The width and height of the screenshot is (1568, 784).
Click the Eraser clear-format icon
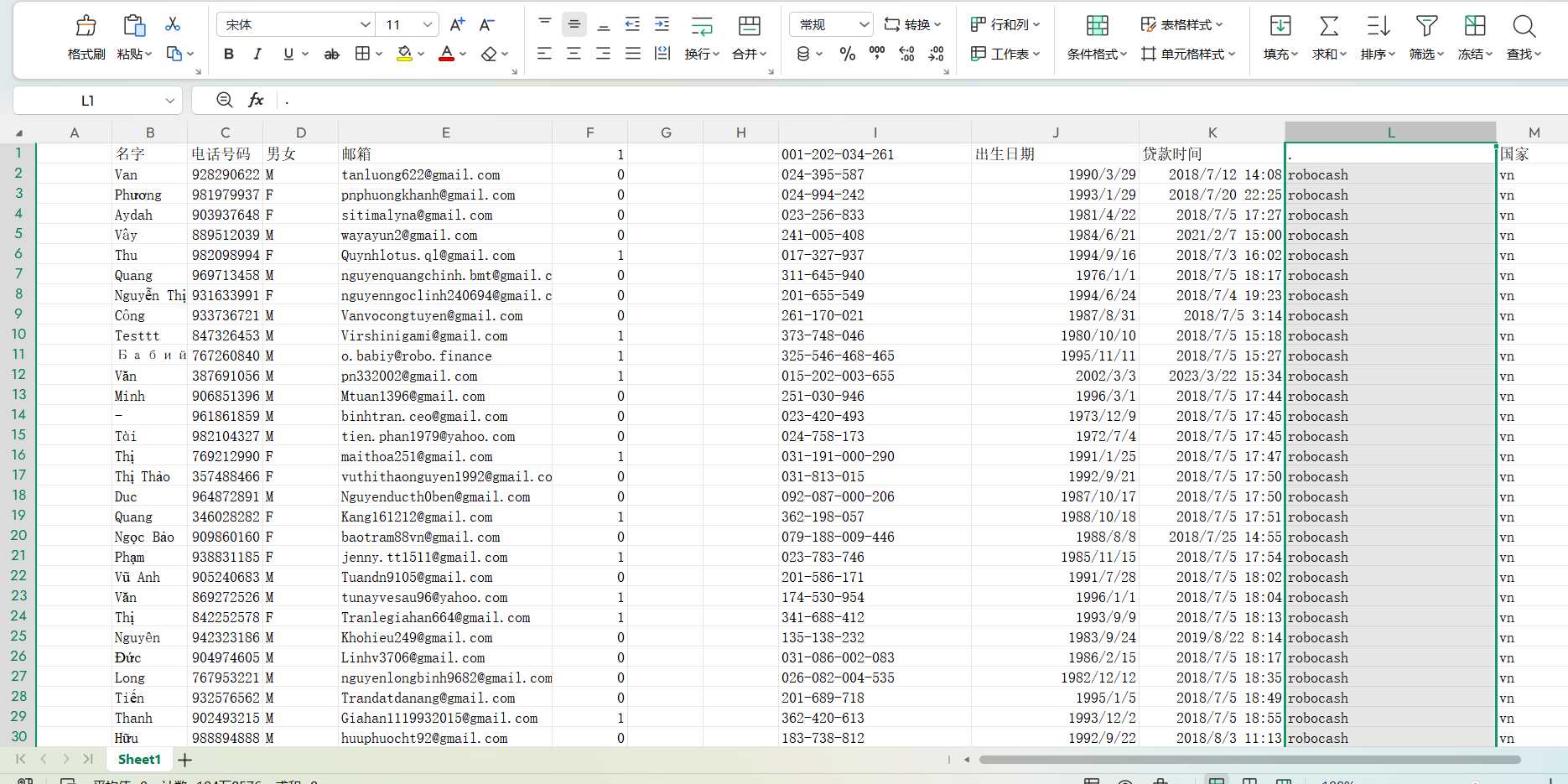(489, 54)
